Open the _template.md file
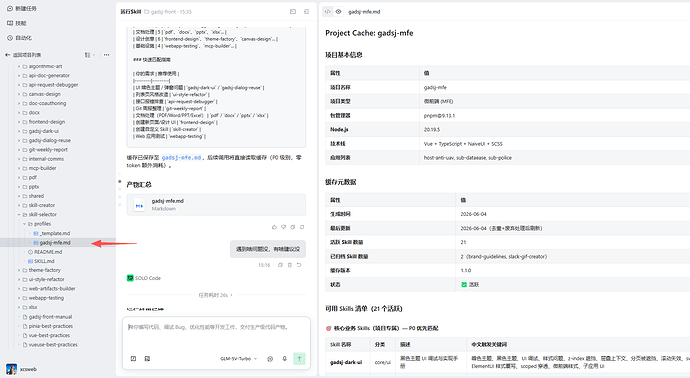The width and height of the screenshot is (690, 378). (52, 233)
